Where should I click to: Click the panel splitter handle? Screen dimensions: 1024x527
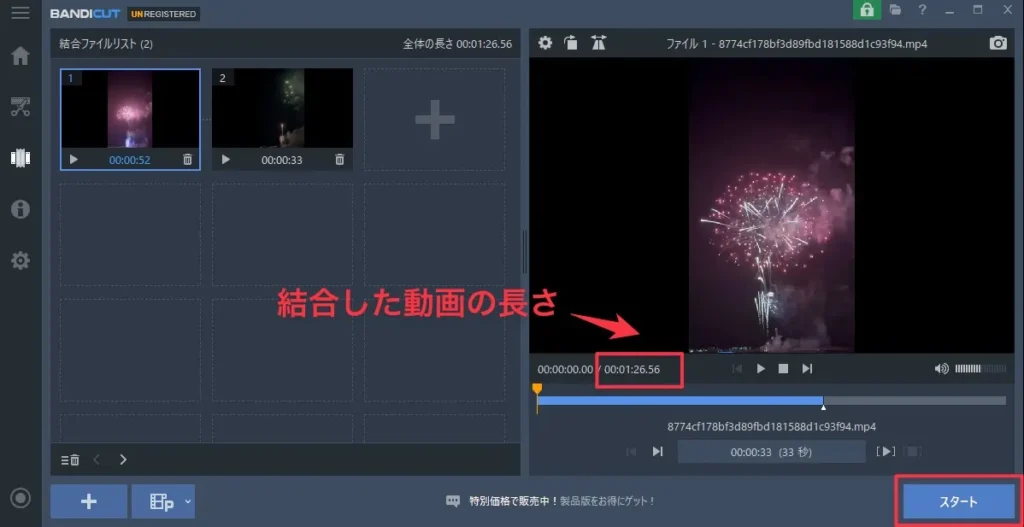pyautogui.click(x=524, y=251)
